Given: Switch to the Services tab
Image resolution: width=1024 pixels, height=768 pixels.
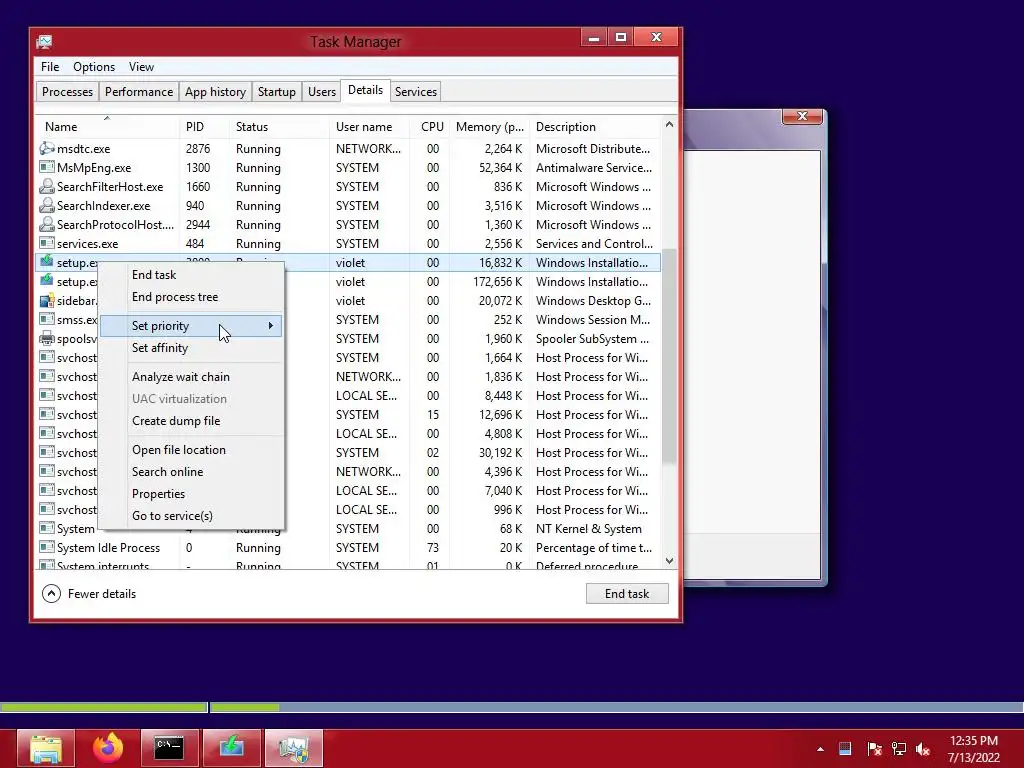Looking at the screenshot, I should tap(415, 91).
